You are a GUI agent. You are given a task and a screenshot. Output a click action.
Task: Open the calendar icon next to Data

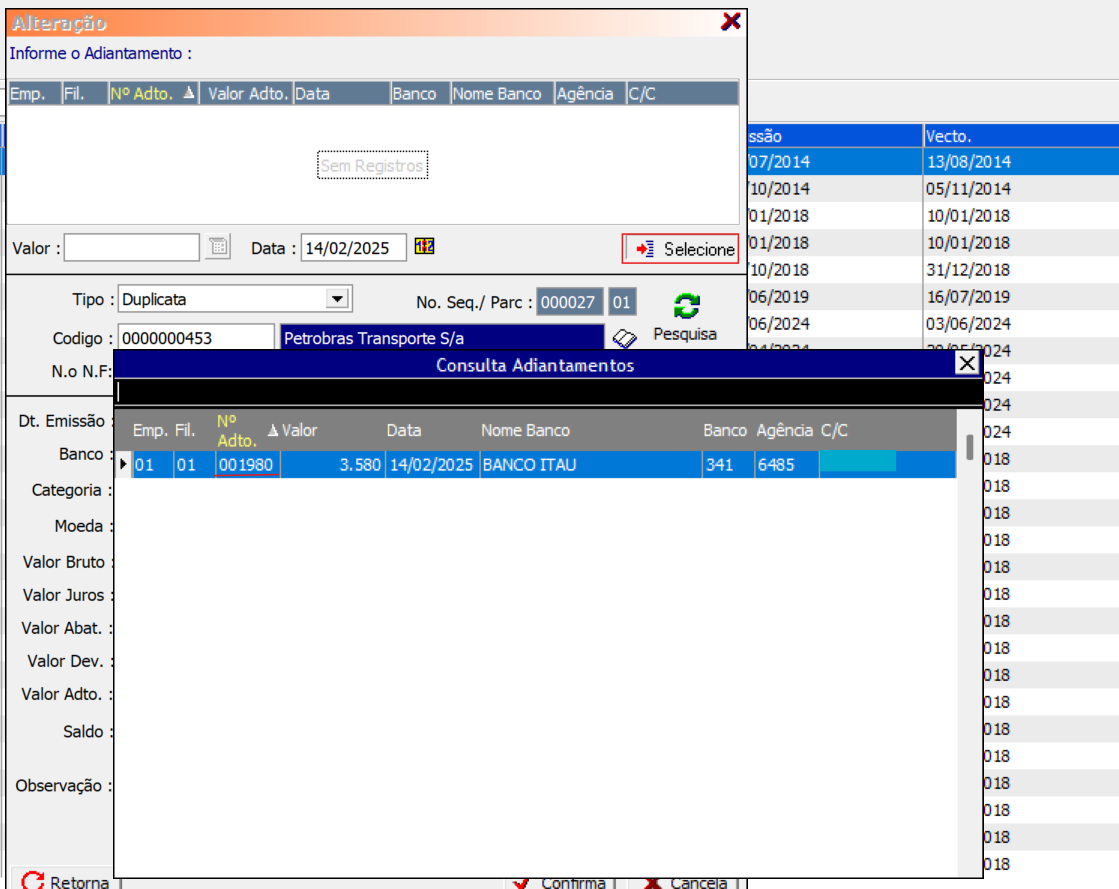(x=424, y=247)
